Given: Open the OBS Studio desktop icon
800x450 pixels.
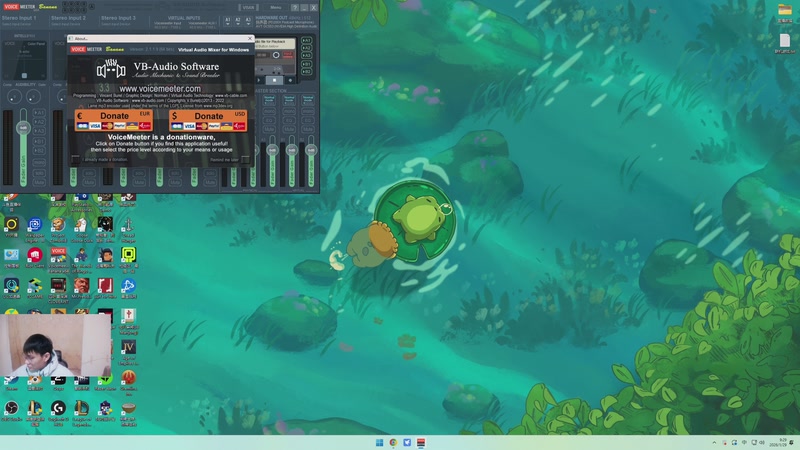Looking at the screenshot, I should point(11,411).
